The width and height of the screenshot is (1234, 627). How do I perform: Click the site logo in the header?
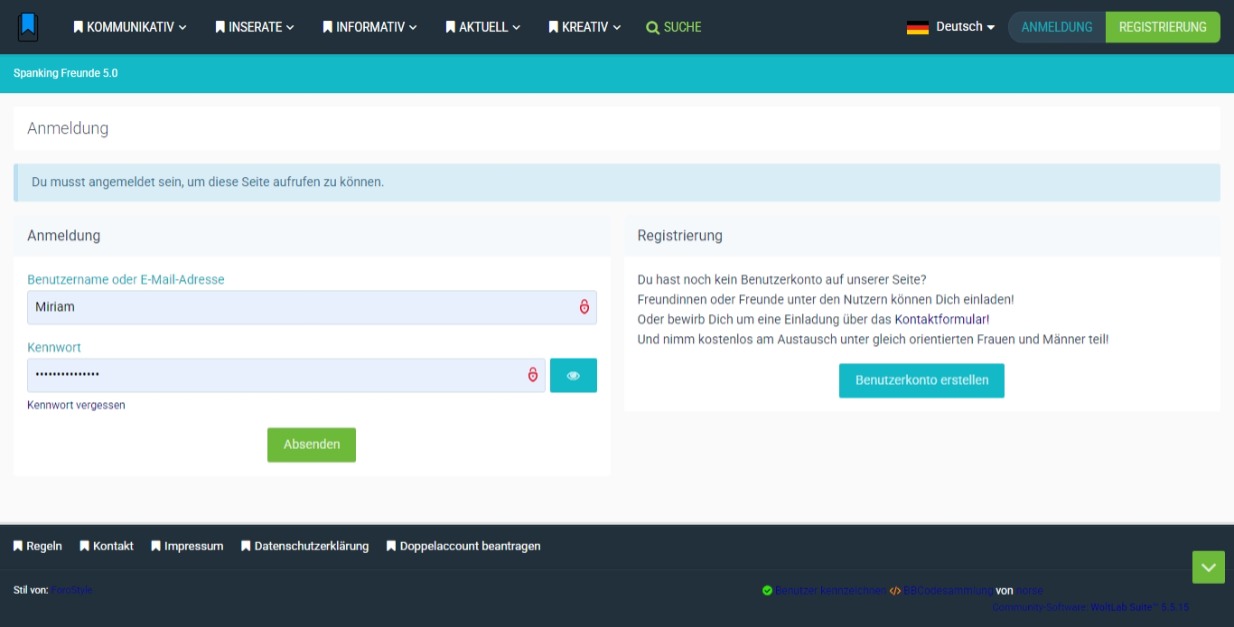coord(28,27)
